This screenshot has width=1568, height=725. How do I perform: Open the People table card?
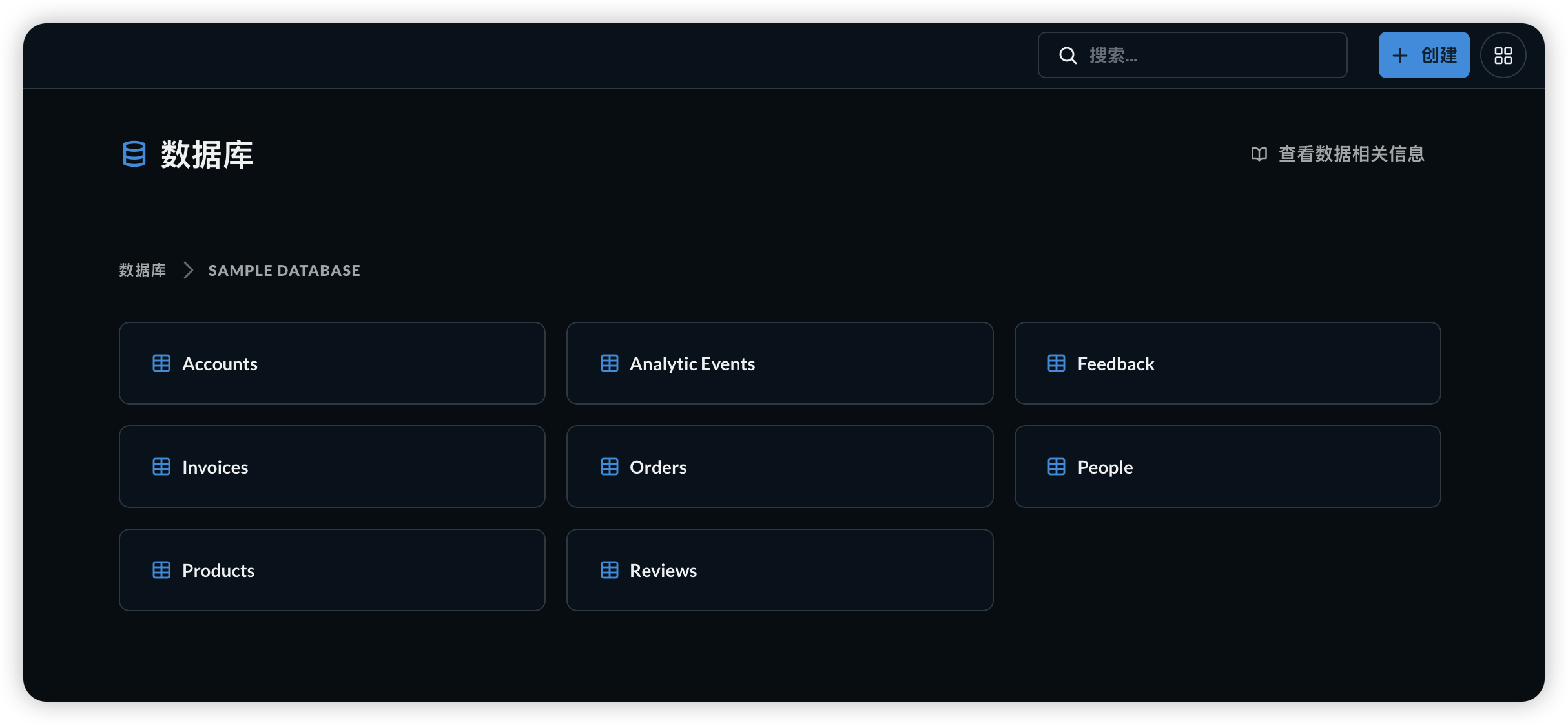pos(1227,467)
